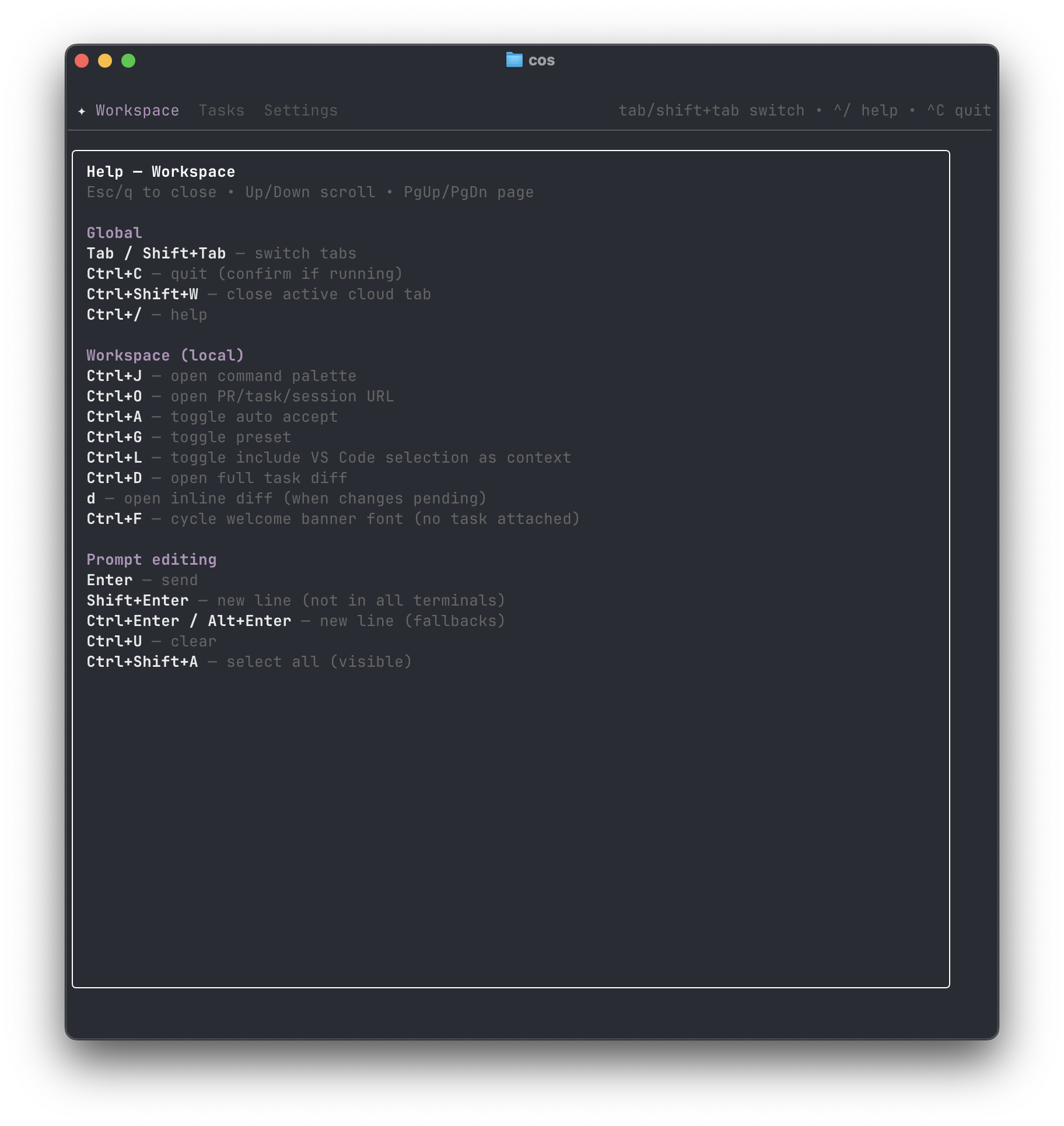Screen dimensions: 1064x1126
Task: Open the Settings tab
Action: [x=301, y=110]
